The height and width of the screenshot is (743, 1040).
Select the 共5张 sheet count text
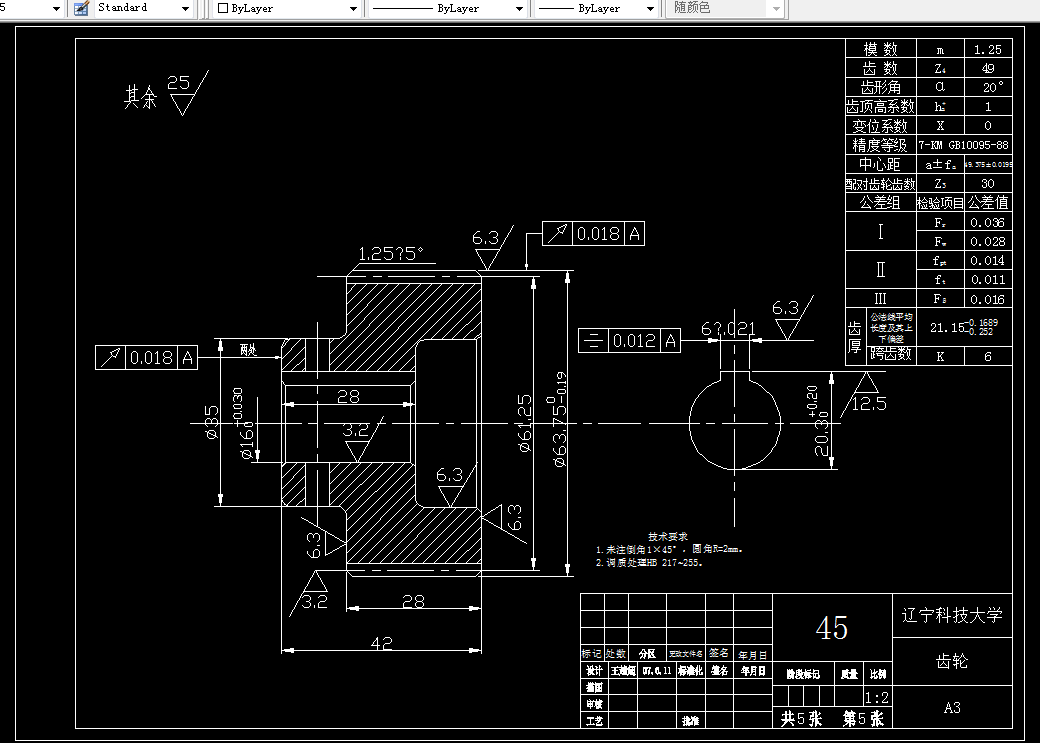tap(801, 718)
